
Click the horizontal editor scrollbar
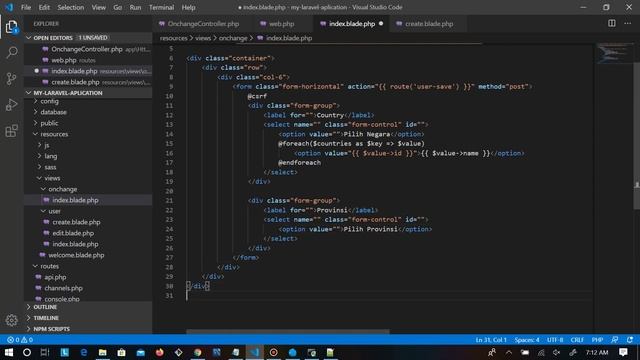pyautogui.click(x=288, y=331)
